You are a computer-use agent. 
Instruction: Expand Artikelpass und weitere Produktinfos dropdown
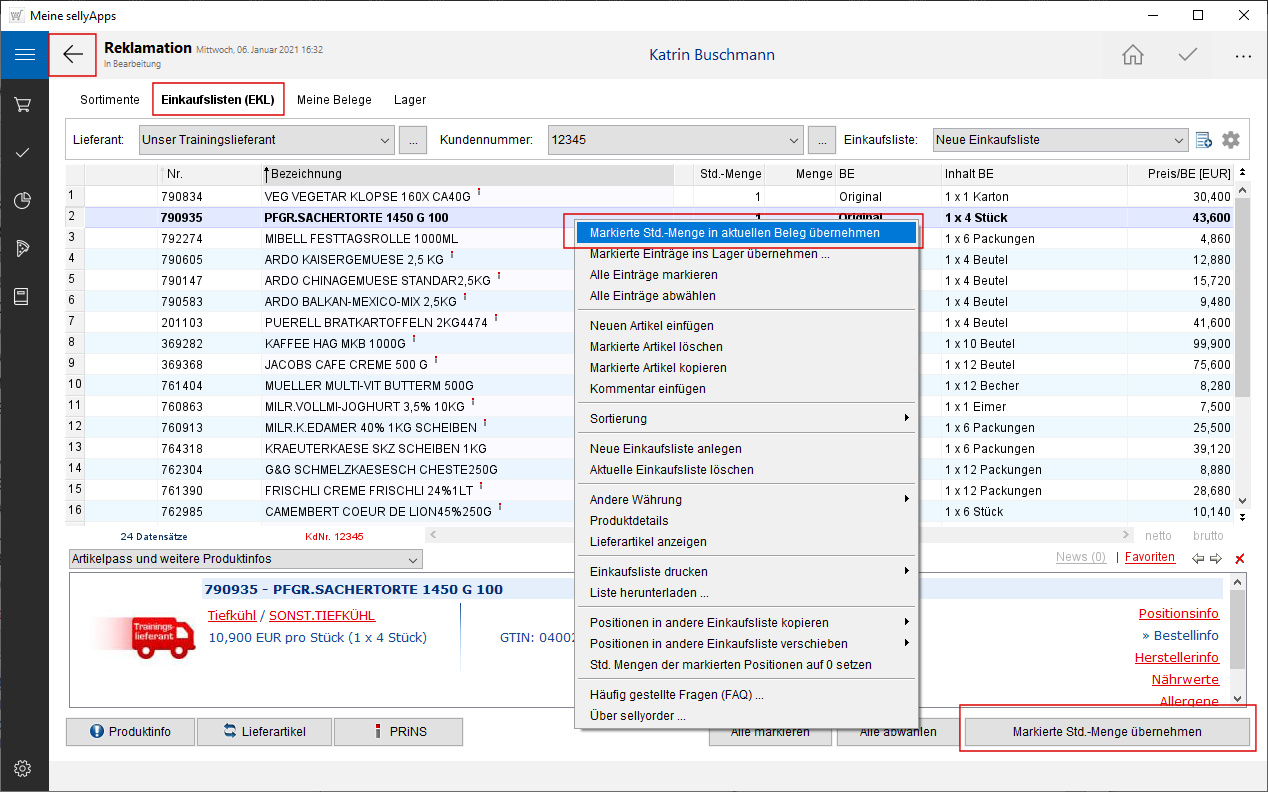[x=413, y=559]
